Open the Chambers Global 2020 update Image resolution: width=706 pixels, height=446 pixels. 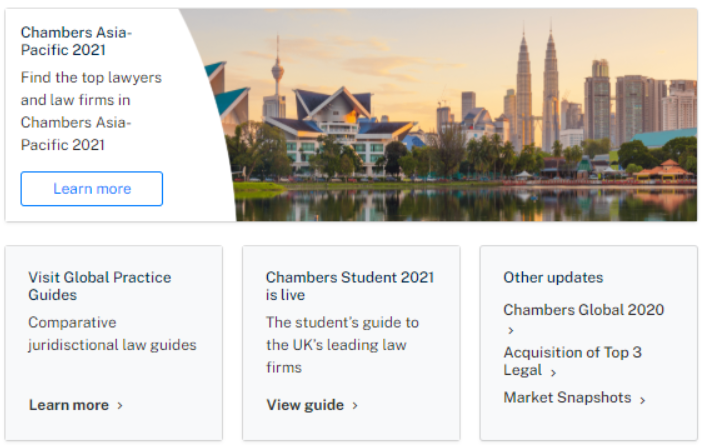[x=583, y=310]
